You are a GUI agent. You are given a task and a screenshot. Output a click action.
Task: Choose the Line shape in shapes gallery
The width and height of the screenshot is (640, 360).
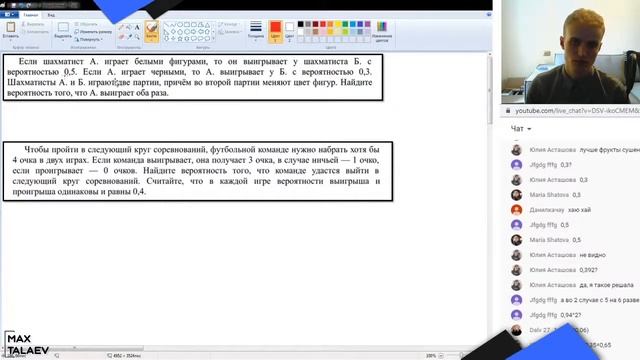tap(167, 25)
